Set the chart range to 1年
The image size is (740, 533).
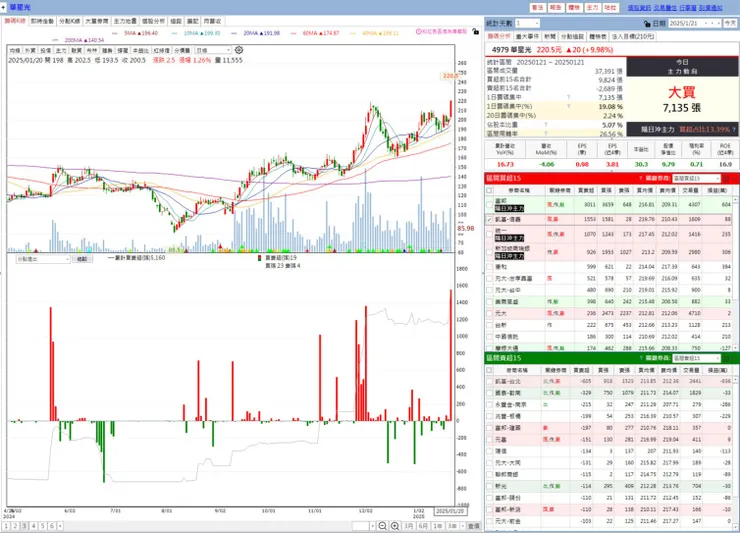pyautogui.click(x=437, y=526)
